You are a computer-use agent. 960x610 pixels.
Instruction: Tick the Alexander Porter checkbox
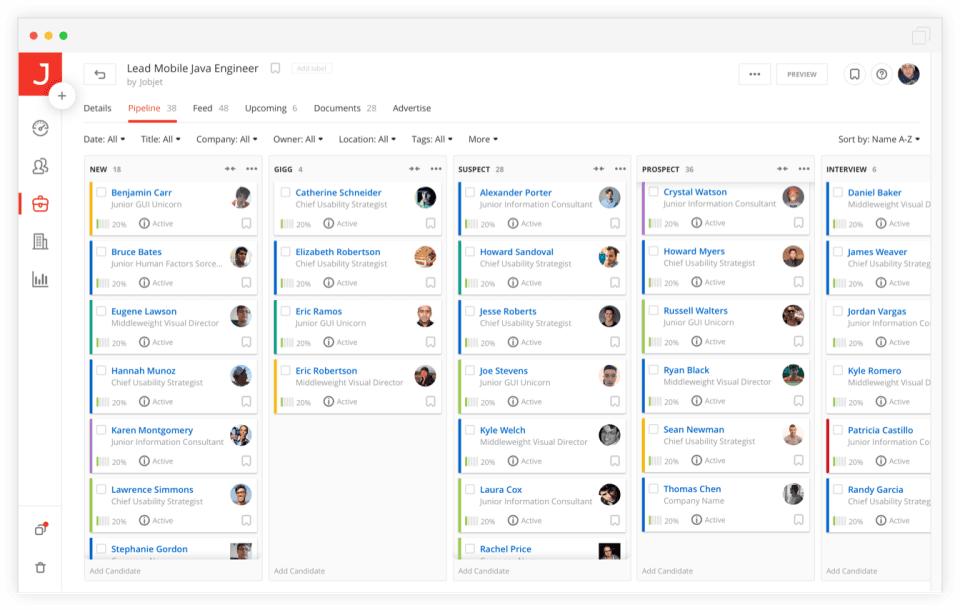(469, 192)
